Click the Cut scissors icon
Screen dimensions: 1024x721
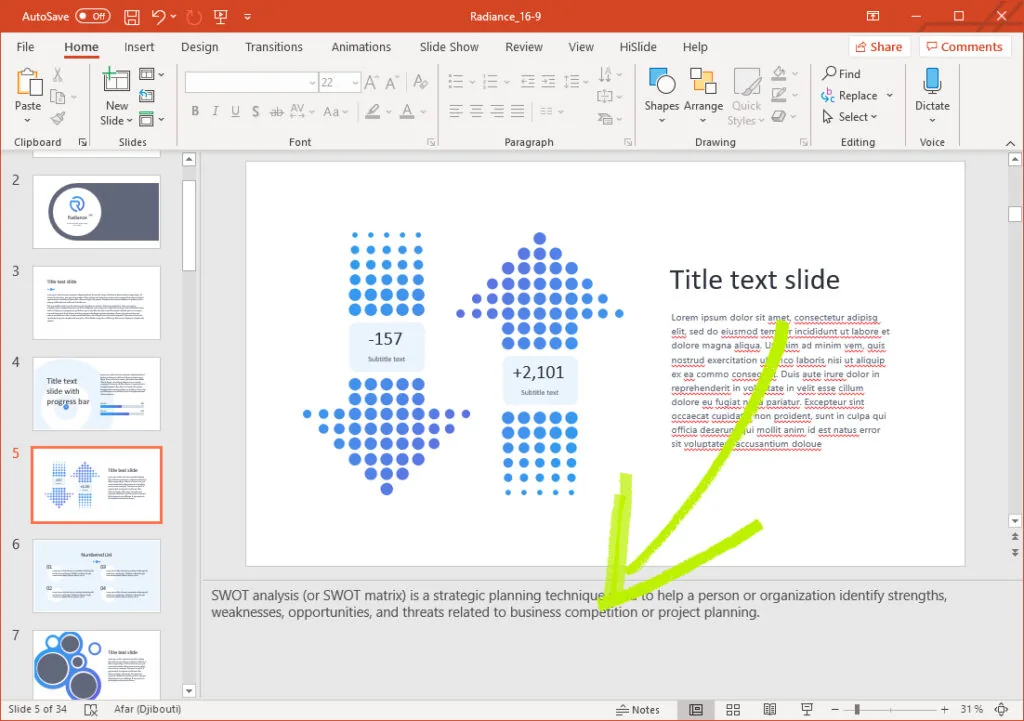pos(57,74)
